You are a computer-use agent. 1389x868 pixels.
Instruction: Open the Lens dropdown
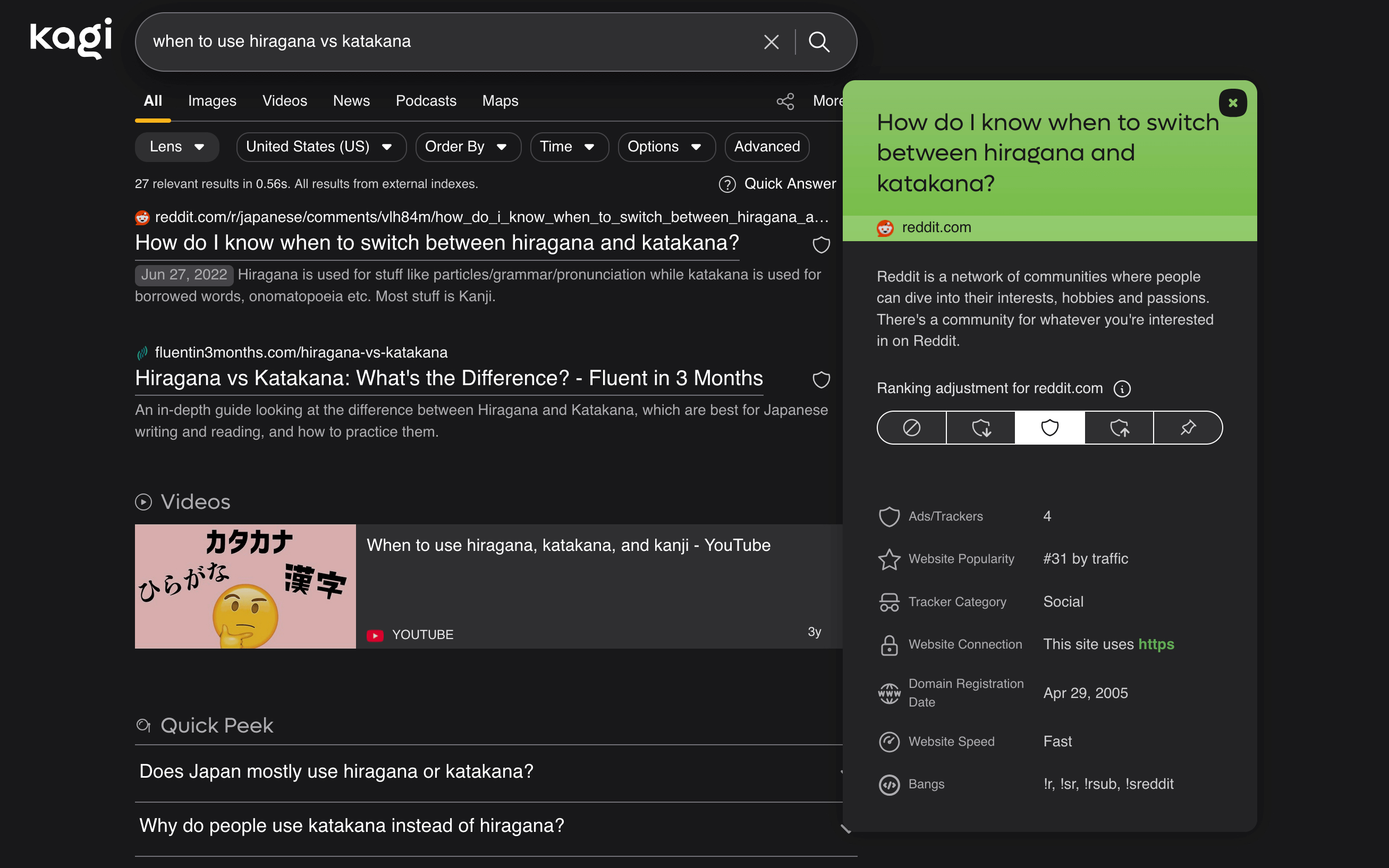(x=177, y=147)
